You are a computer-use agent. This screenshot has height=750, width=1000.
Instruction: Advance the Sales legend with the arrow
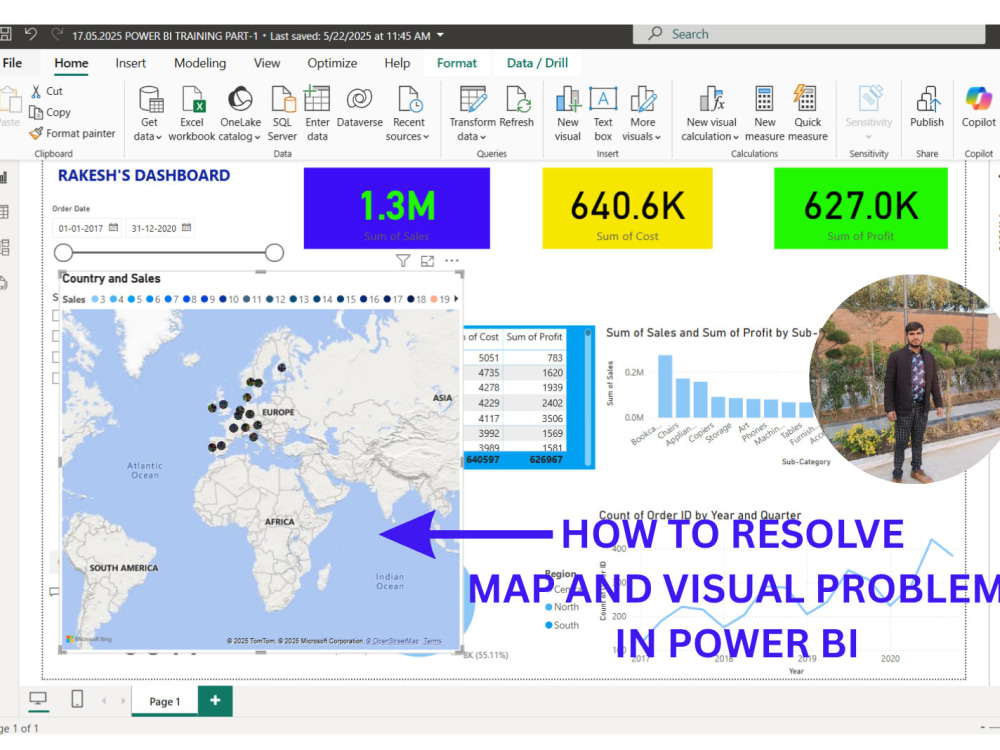[455, 298]
